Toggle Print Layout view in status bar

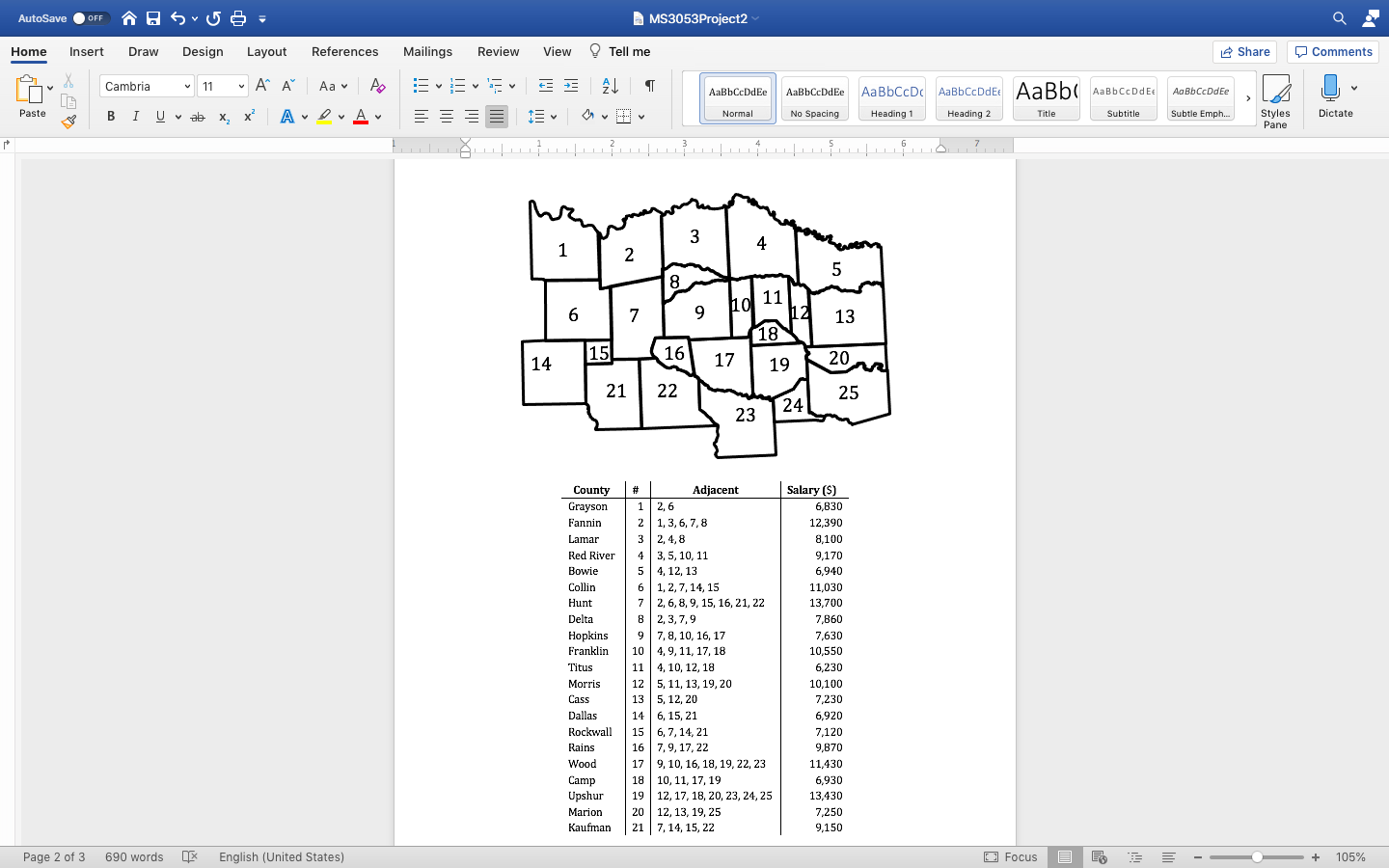click(x=1065, y=856)
